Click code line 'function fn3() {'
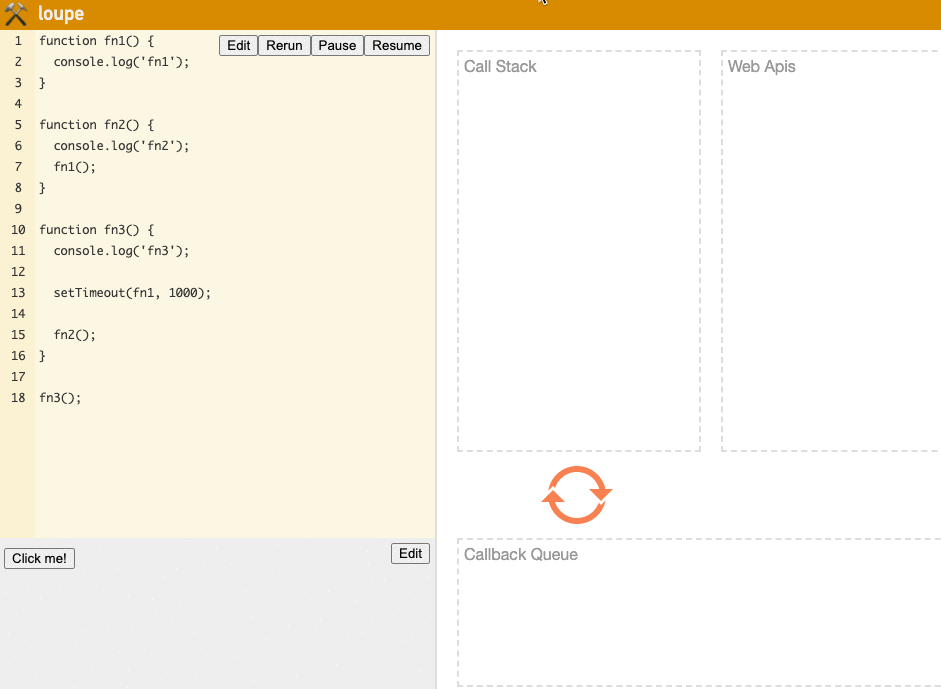Viewport: 941px width, 689px height. 97,230
